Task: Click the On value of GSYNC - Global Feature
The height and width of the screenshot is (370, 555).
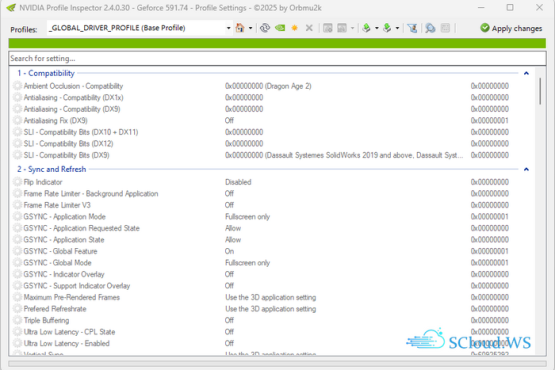Action: [229, 251]
